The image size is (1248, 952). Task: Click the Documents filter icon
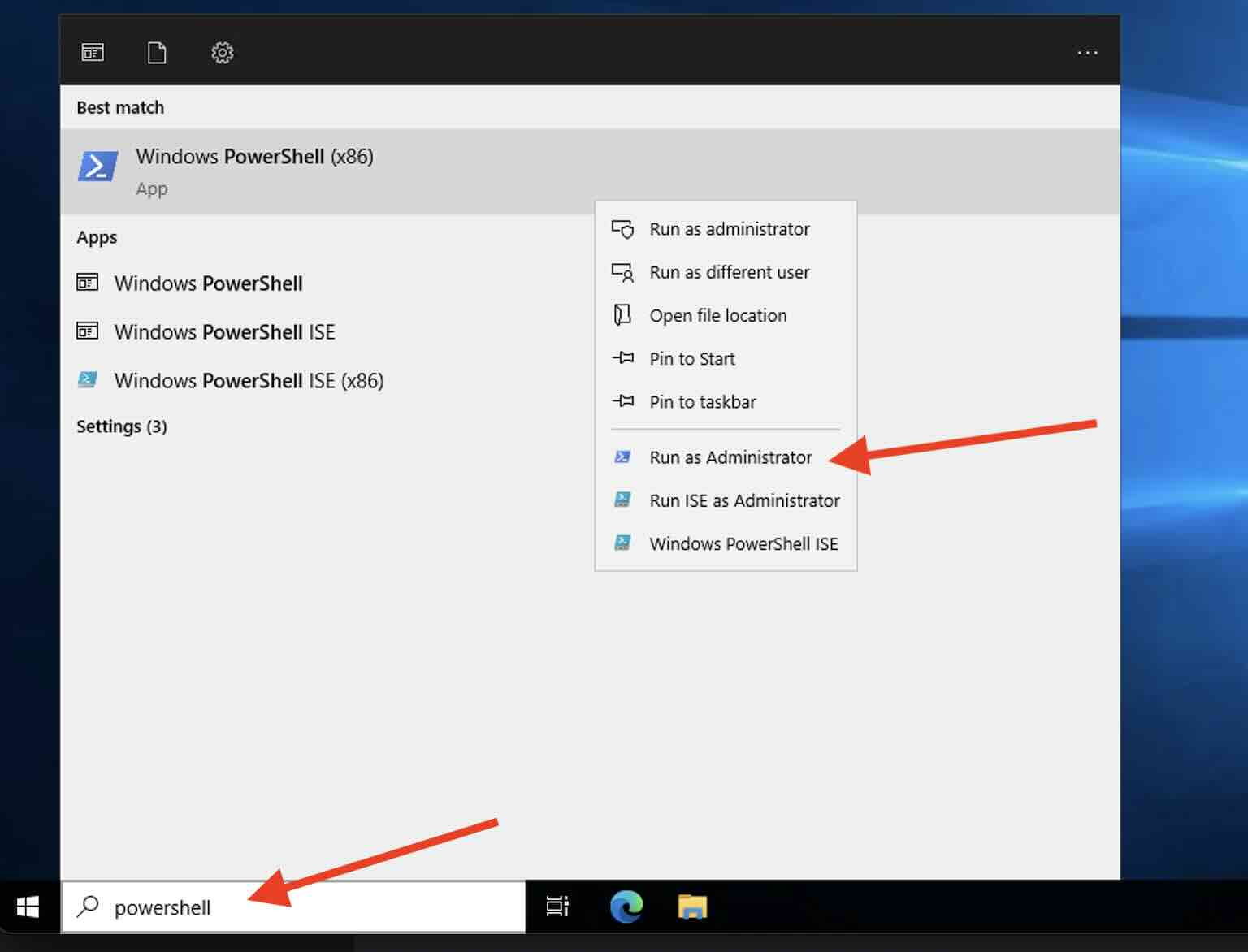(156, 51)
